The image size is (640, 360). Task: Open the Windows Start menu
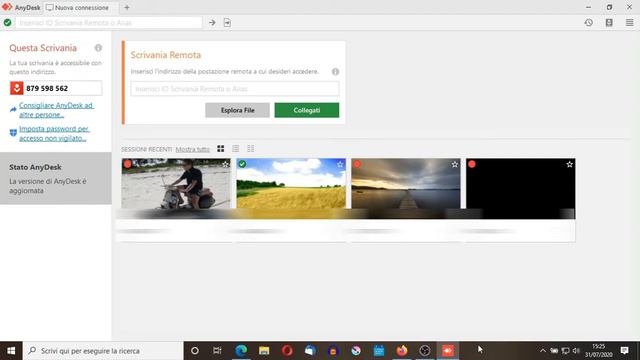(x=11, y=351)
